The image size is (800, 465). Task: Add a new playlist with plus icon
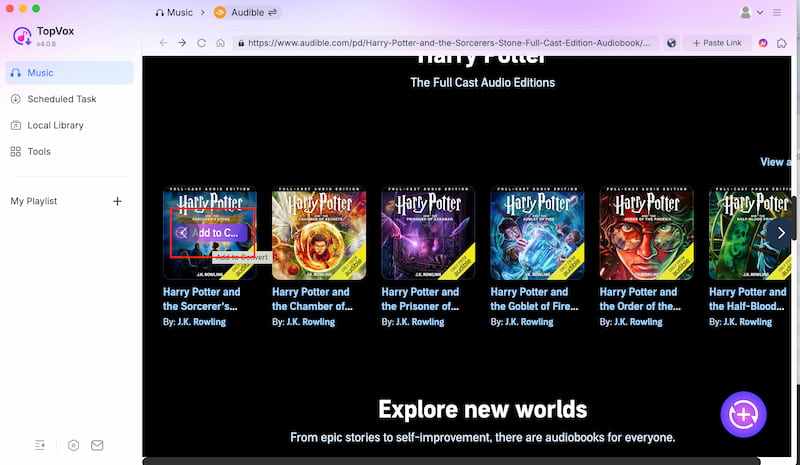point(117,201)
